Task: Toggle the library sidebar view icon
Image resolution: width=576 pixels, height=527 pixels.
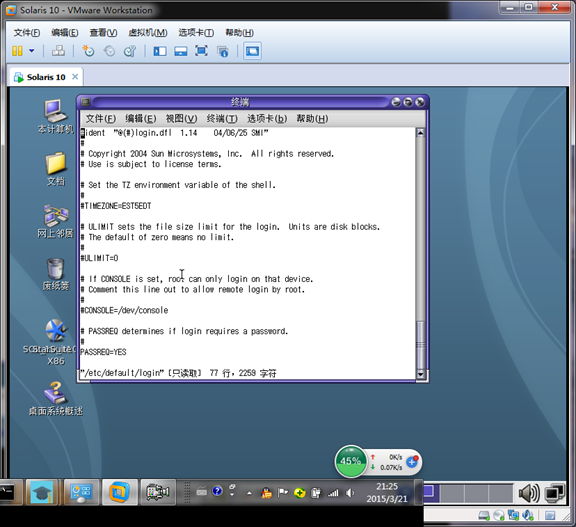Action: click(x=160, y=51)
